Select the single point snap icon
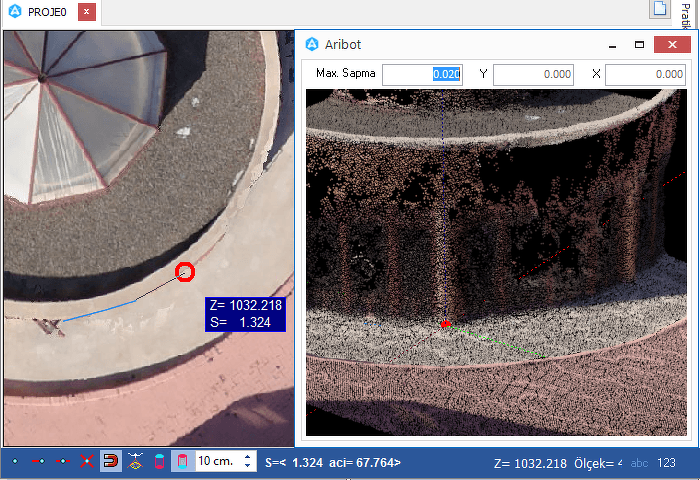The width and height of the screenshot is (700, 480). click(14, 462)
